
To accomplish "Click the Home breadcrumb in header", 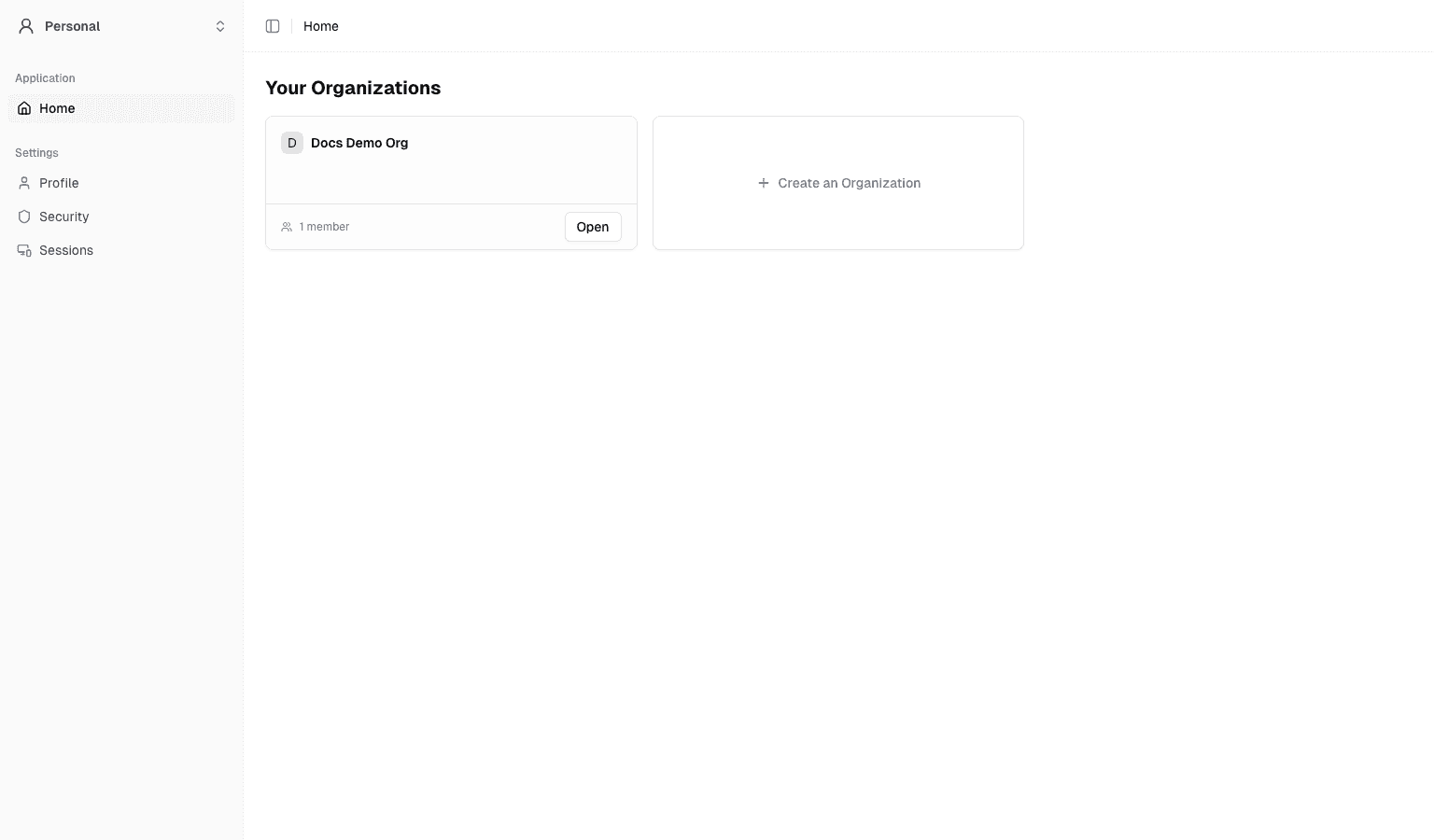I will (321, 26).
